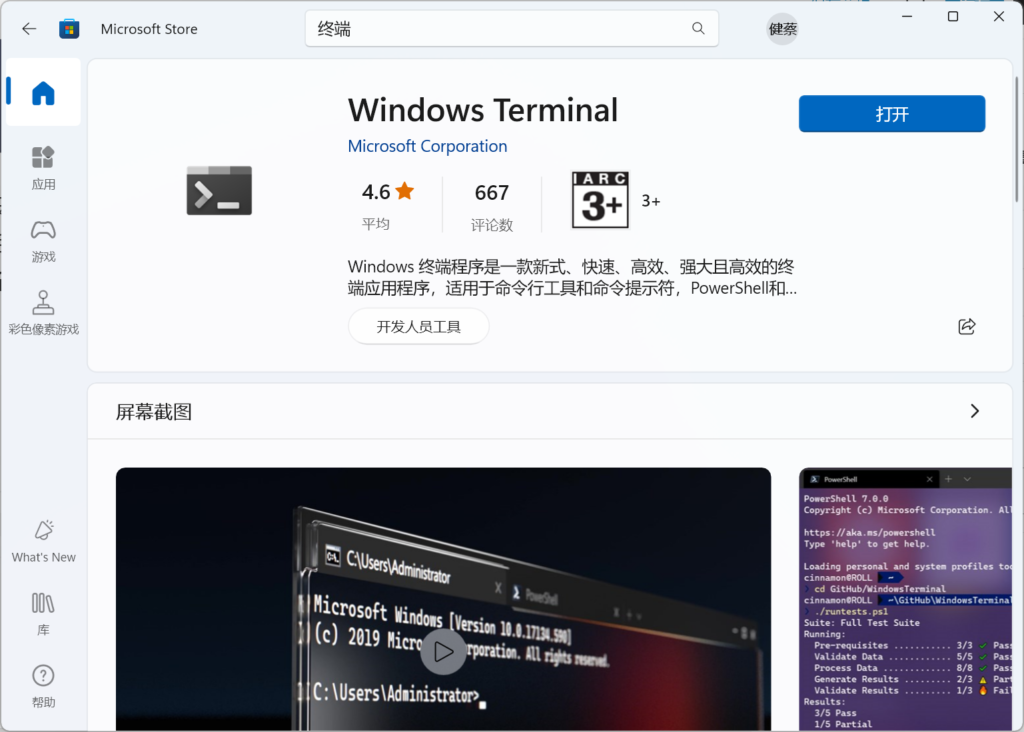Click the vertical scrollbar on the right
The width and height of the screenshot is (1024, 732).
point(1016,139)
